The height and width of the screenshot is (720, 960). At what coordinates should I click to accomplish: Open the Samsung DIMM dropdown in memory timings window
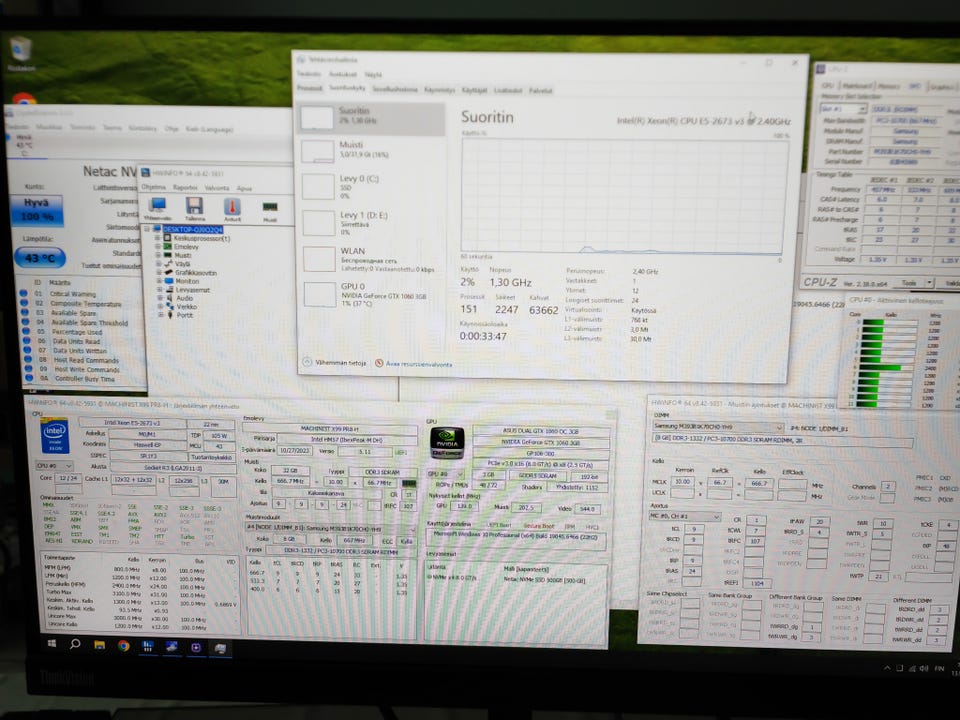(x=718, y=426)
